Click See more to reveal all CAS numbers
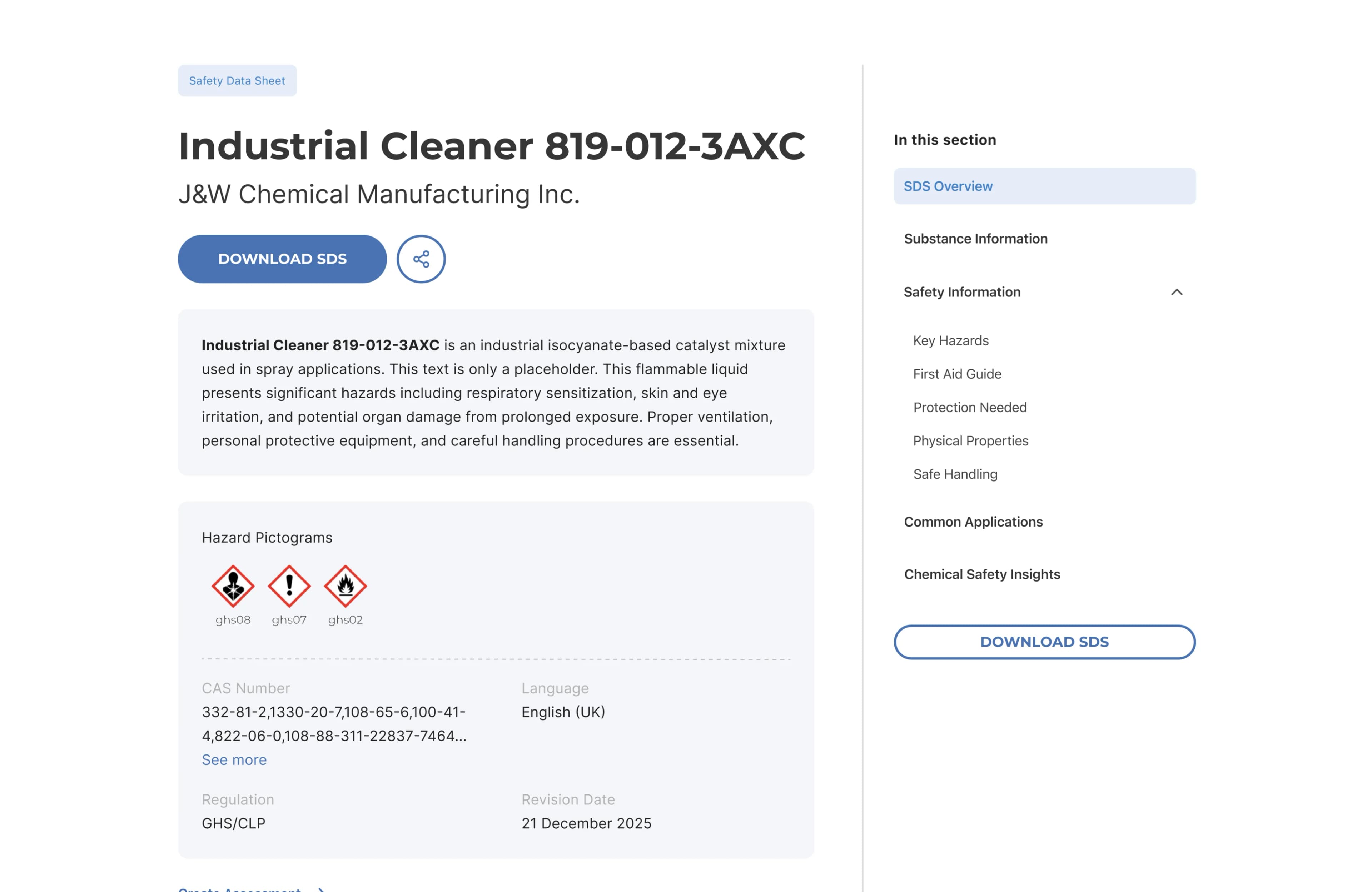1372x892 pixels. click(233, 759)
